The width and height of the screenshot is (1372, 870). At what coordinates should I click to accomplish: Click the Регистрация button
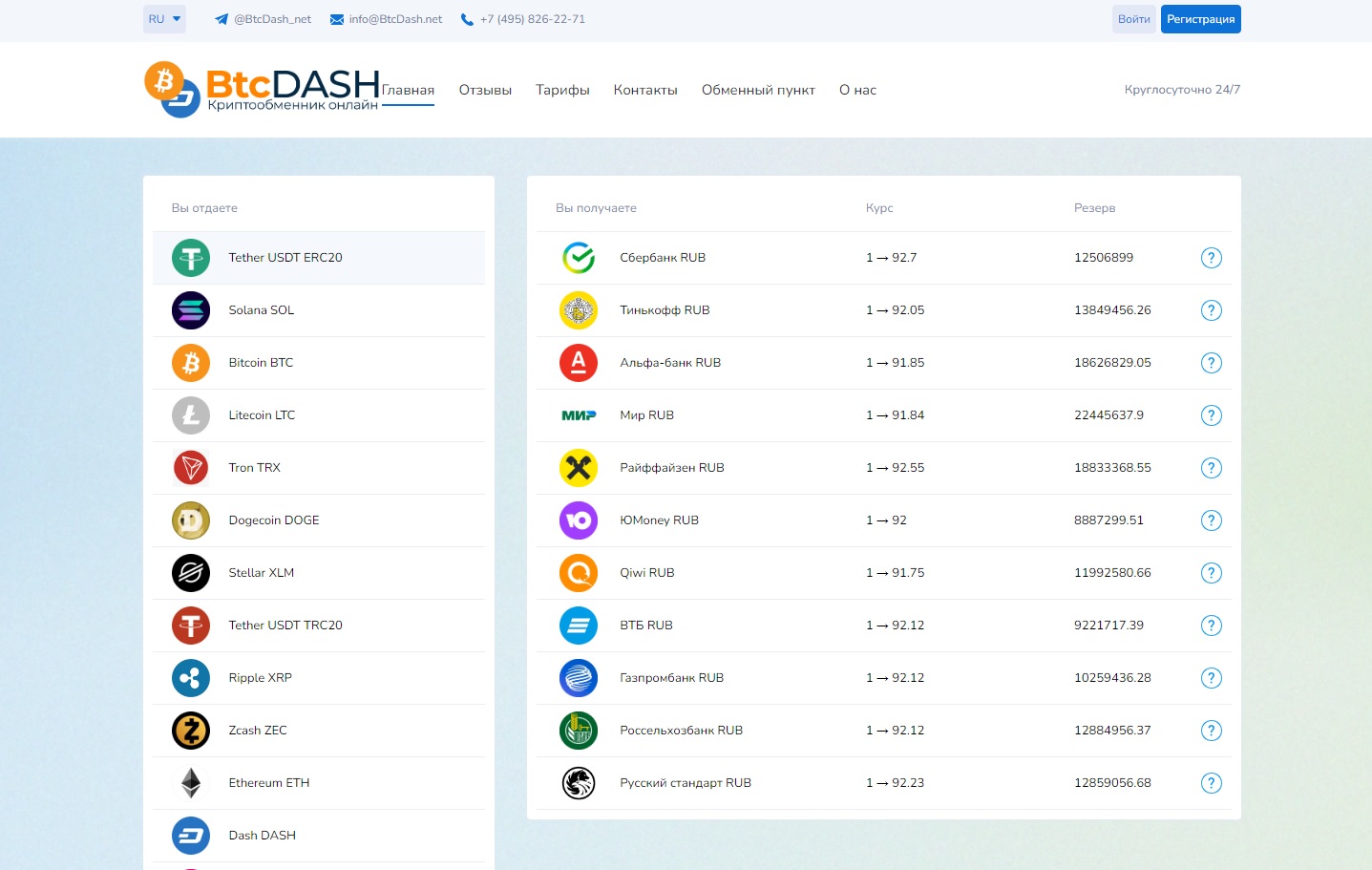tap(1200, 19)
